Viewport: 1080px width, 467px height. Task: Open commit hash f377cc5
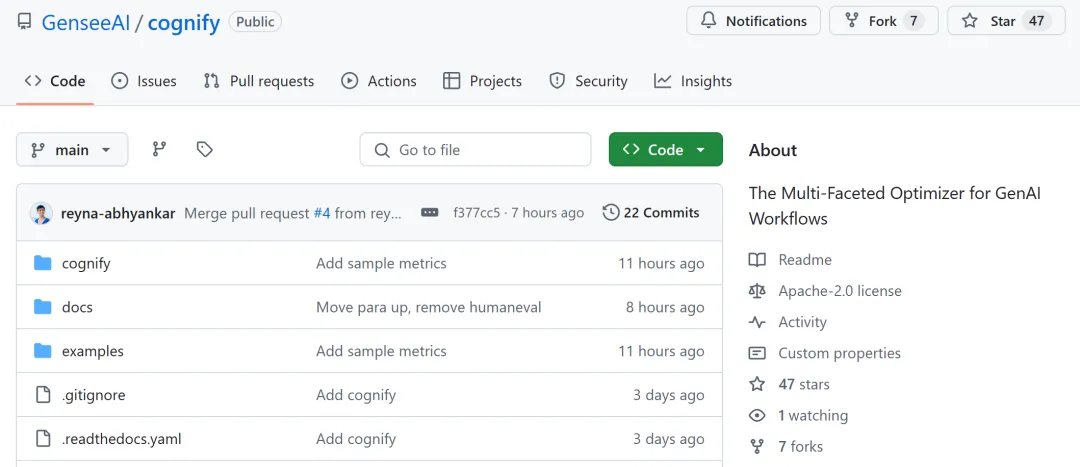(476, 213)
